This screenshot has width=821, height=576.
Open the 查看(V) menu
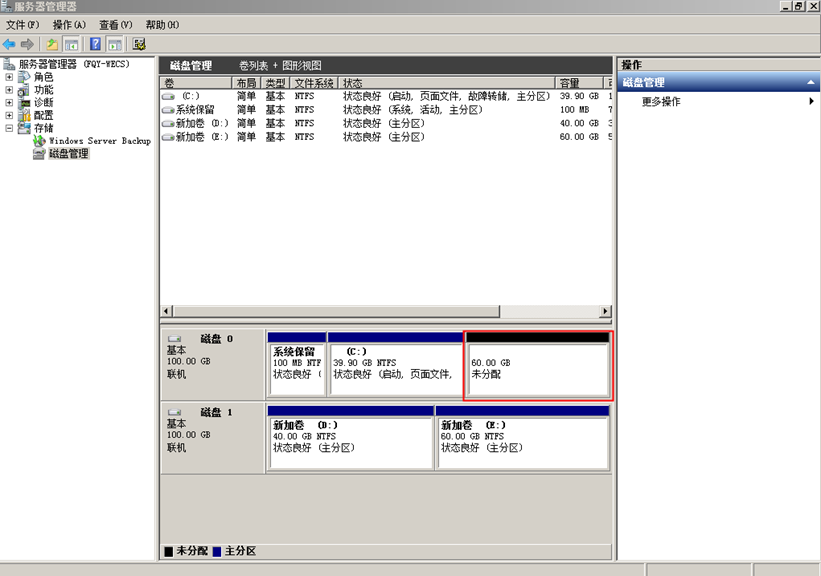click(115, 24)
